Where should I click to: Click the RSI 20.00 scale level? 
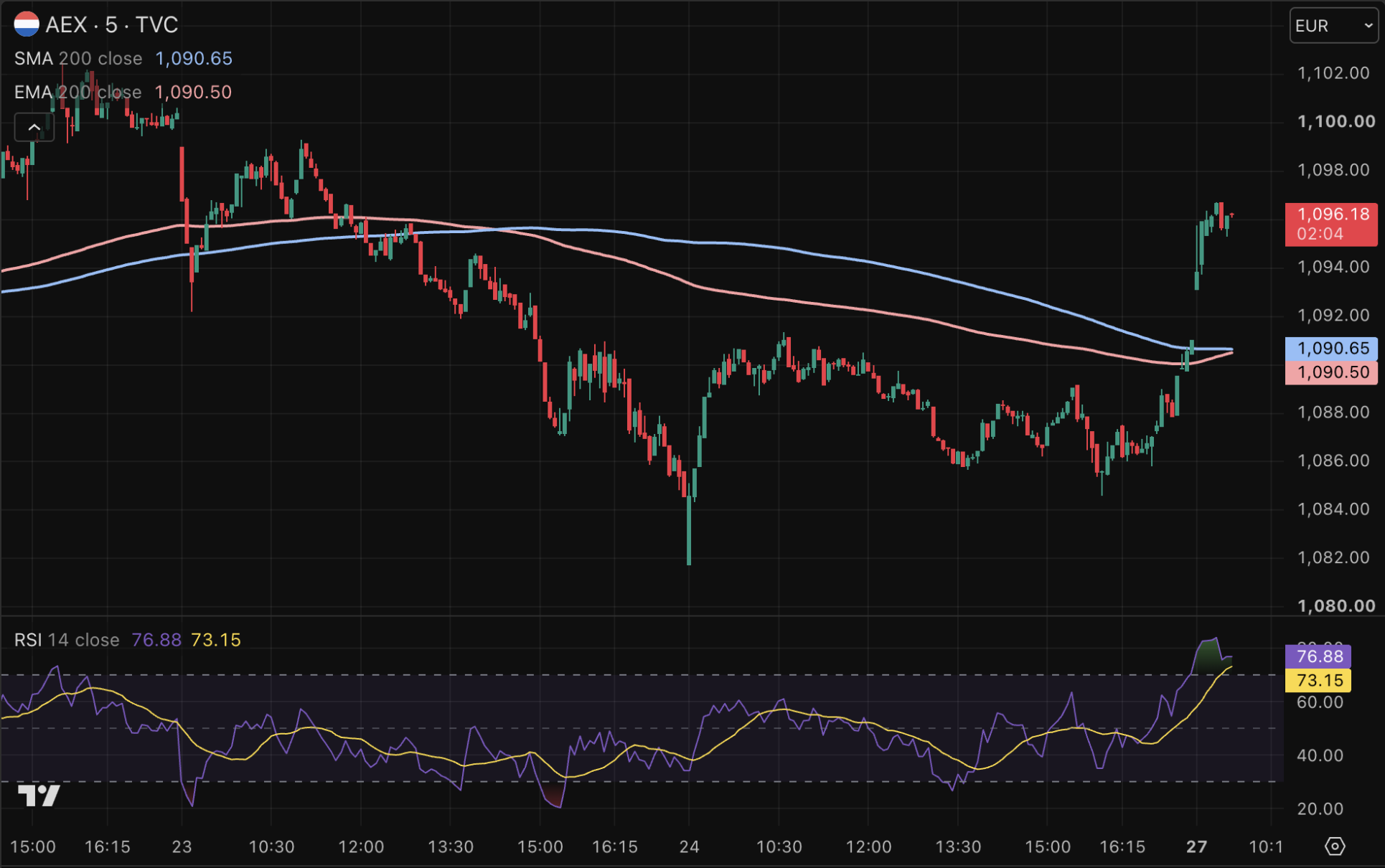point(1320,809)
